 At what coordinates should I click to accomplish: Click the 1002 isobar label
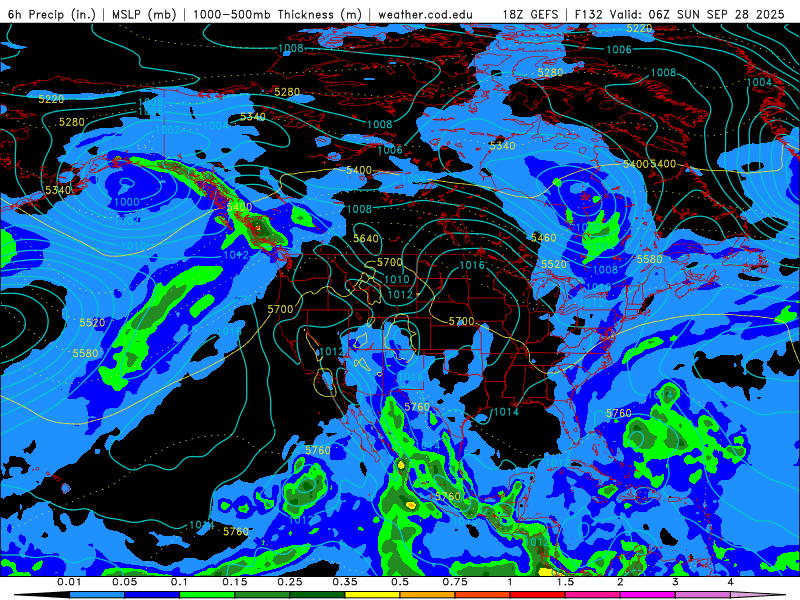(x=167, y=130)
